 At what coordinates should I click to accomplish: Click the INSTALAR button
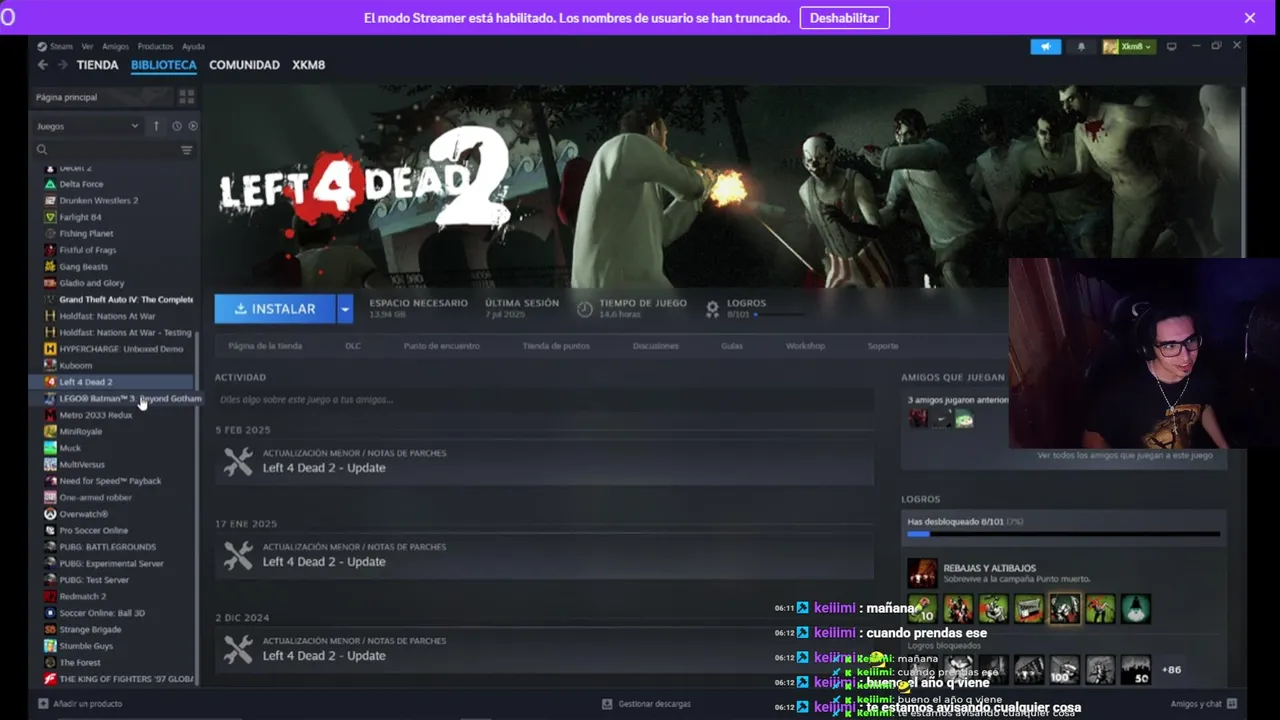pos(275,309)
